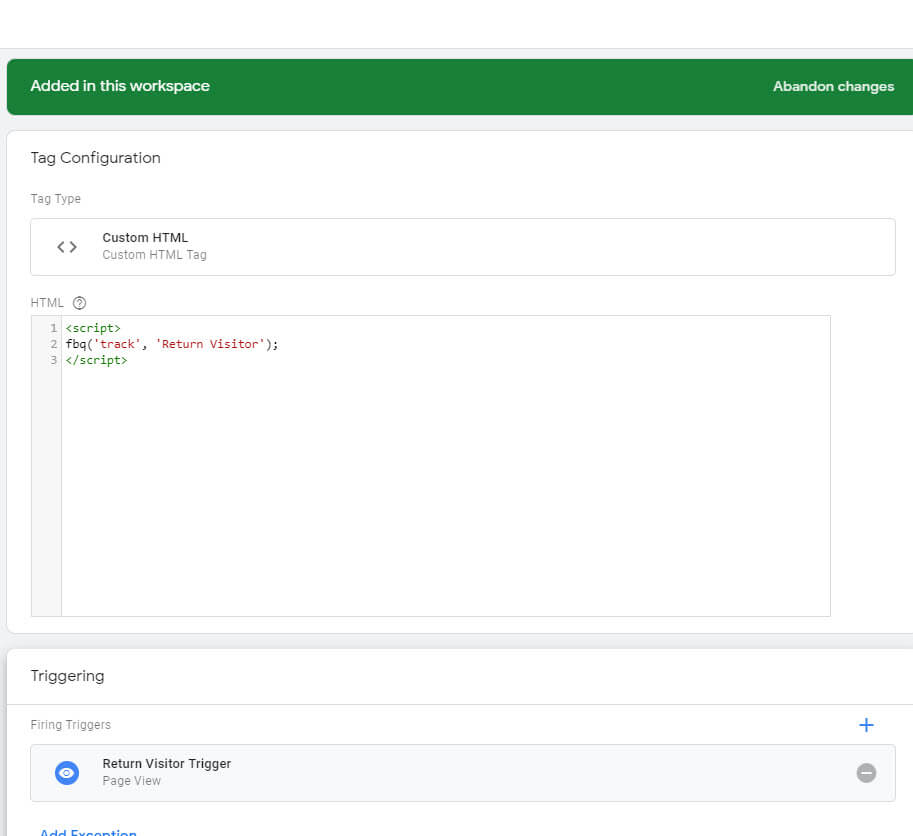
Task: Click the Added in this workspace label
Action: point(120,86)
